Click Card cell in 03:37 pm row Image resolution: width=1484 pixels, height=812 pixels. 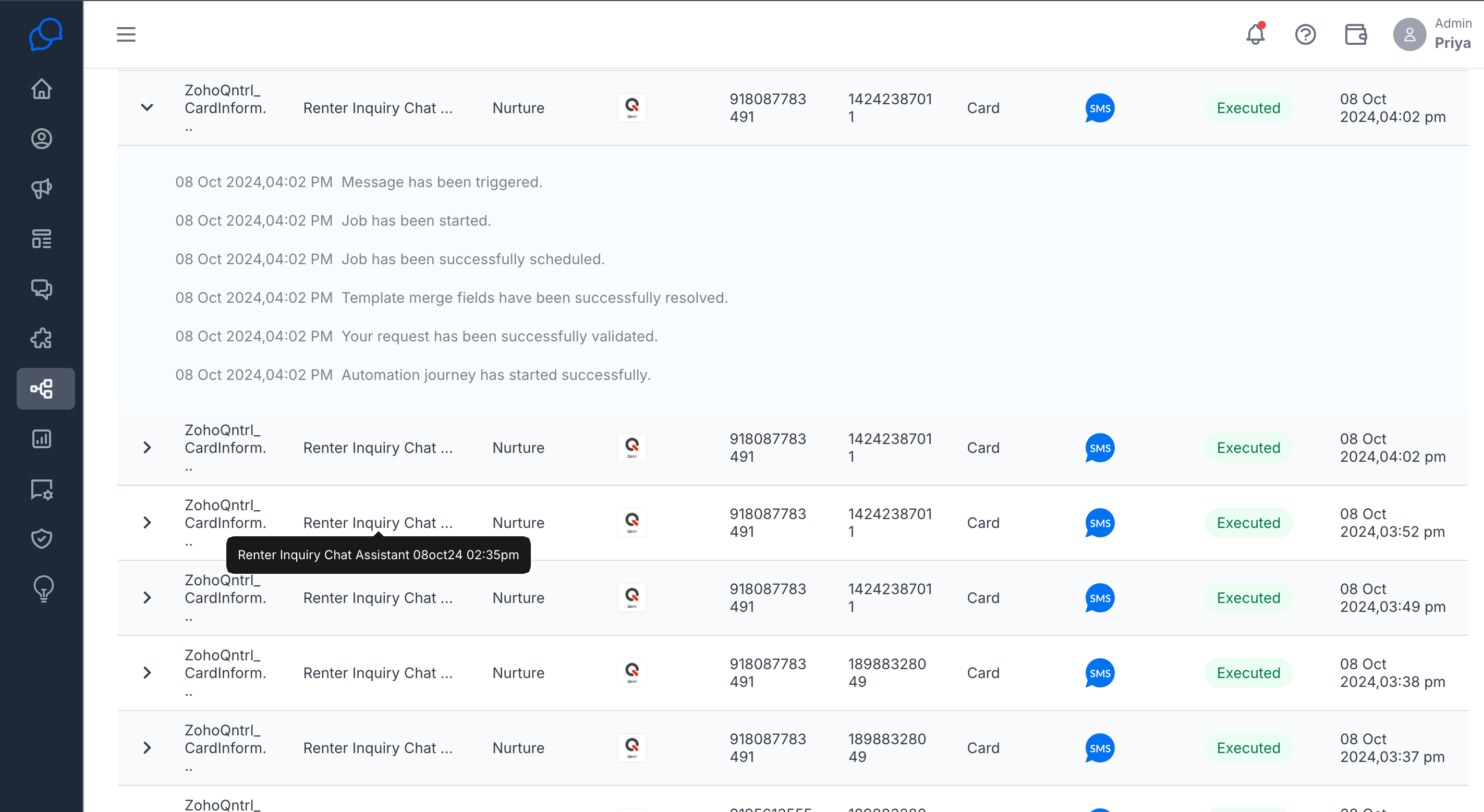pyautogui.click(x=983, y=747)
